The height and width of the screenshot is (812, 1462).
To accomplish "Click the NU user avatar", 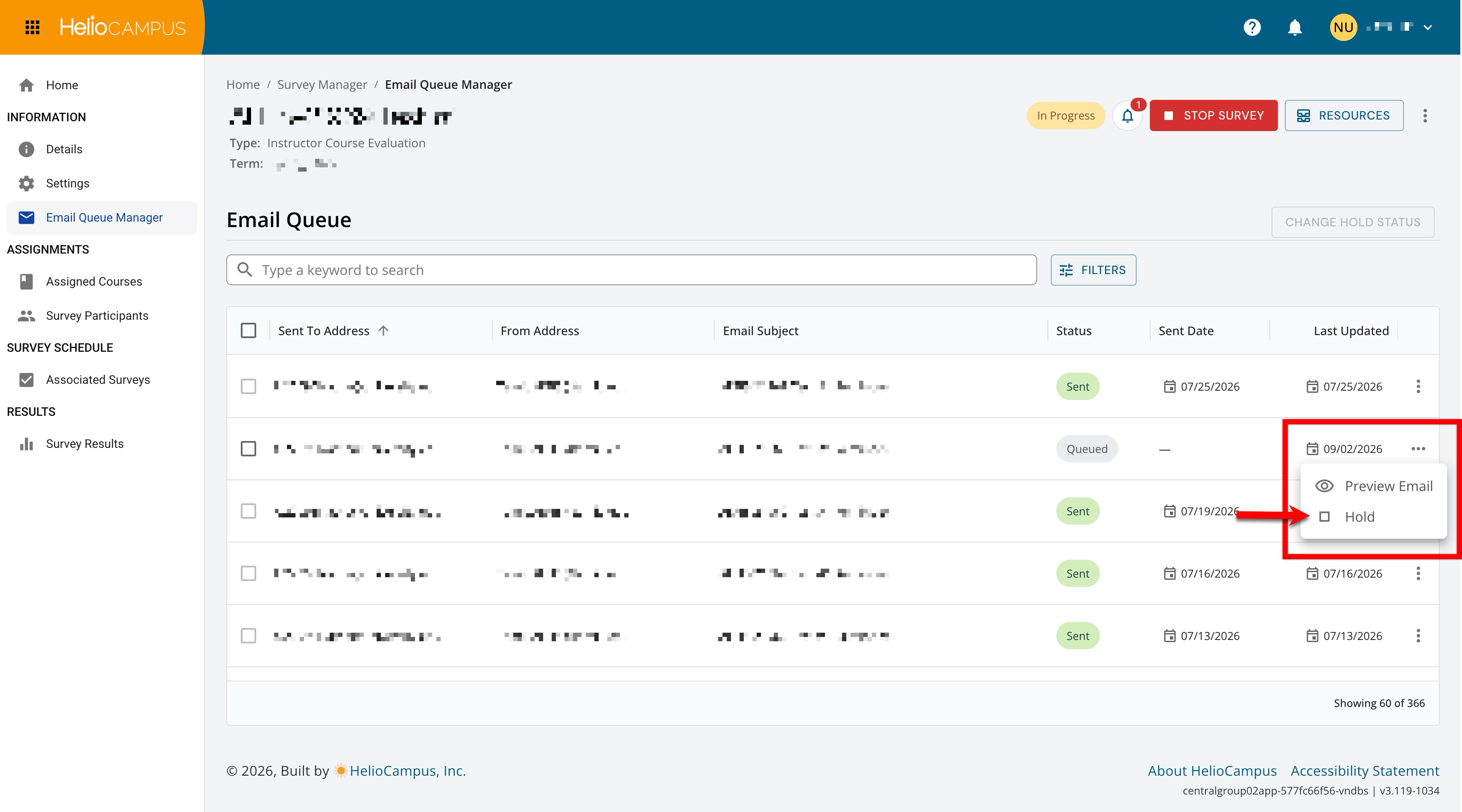I will 1343,27.
